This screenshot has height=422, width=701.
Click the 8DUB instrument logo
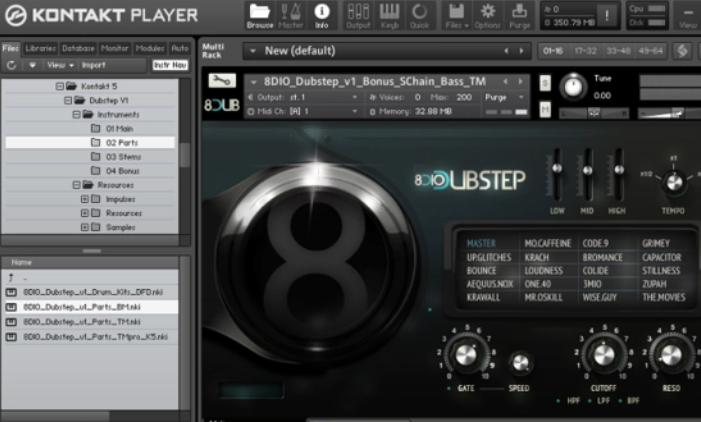[x=222, y=105]
